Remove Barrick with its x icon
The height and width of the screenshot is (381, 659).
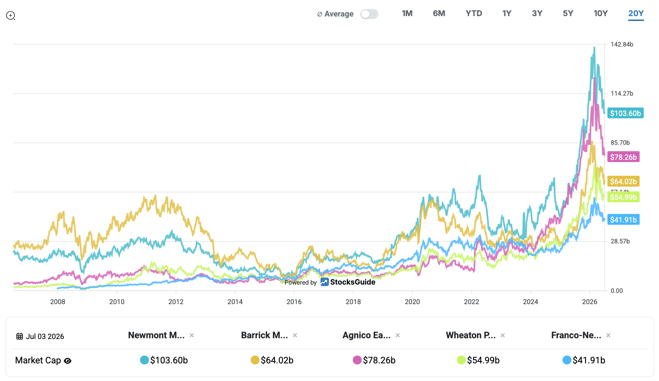point(295,335)
